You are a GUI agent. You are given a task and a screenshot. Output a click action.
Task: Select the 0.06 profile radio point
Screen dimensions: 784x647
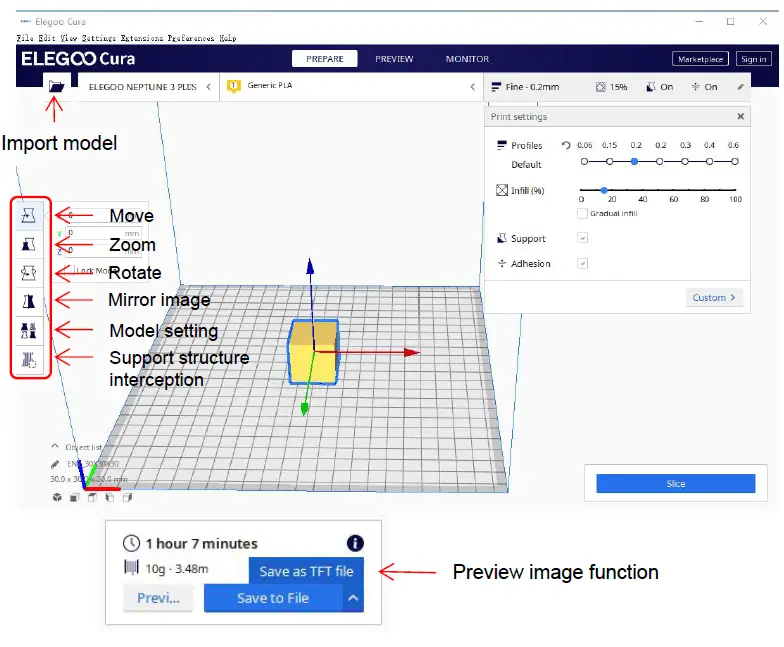(x=584, y=162)
